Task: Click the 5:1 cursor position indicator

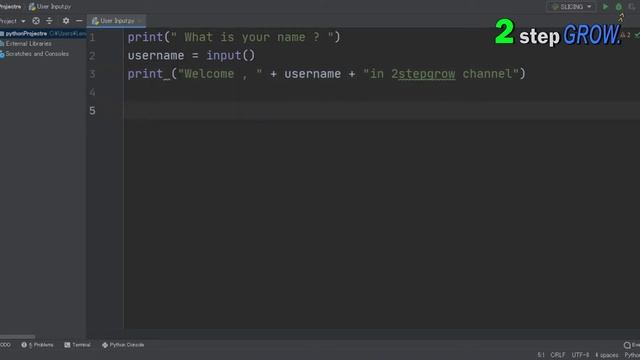Action: [x=541, y=355]
